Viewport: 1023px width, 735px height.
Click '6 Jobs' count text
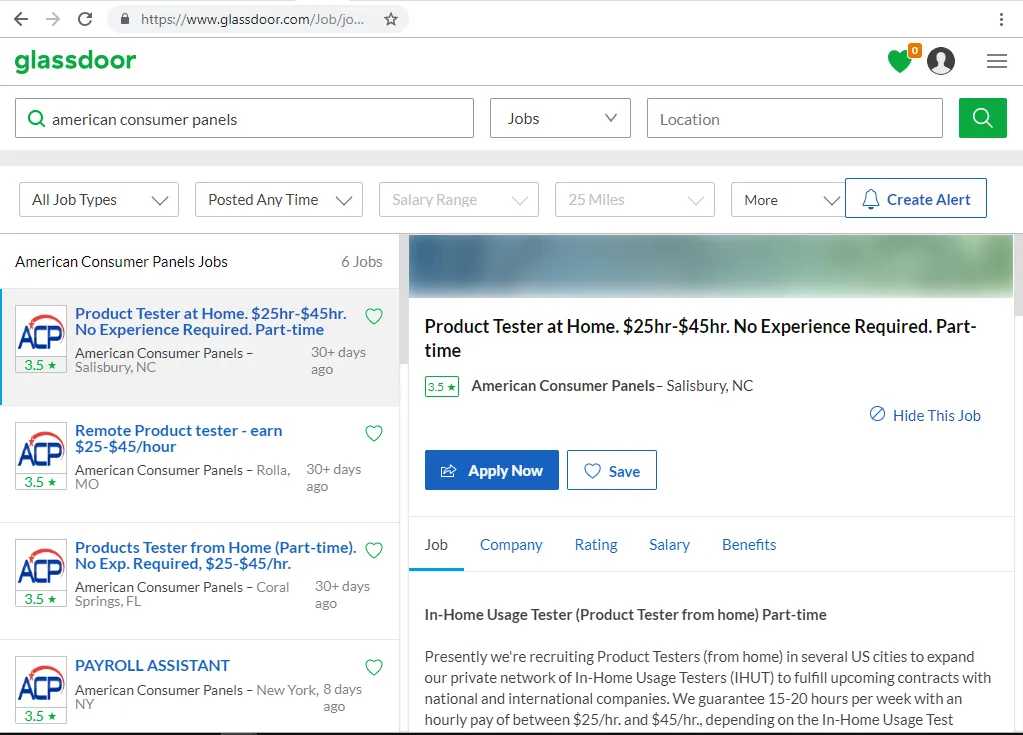point(361,262)
